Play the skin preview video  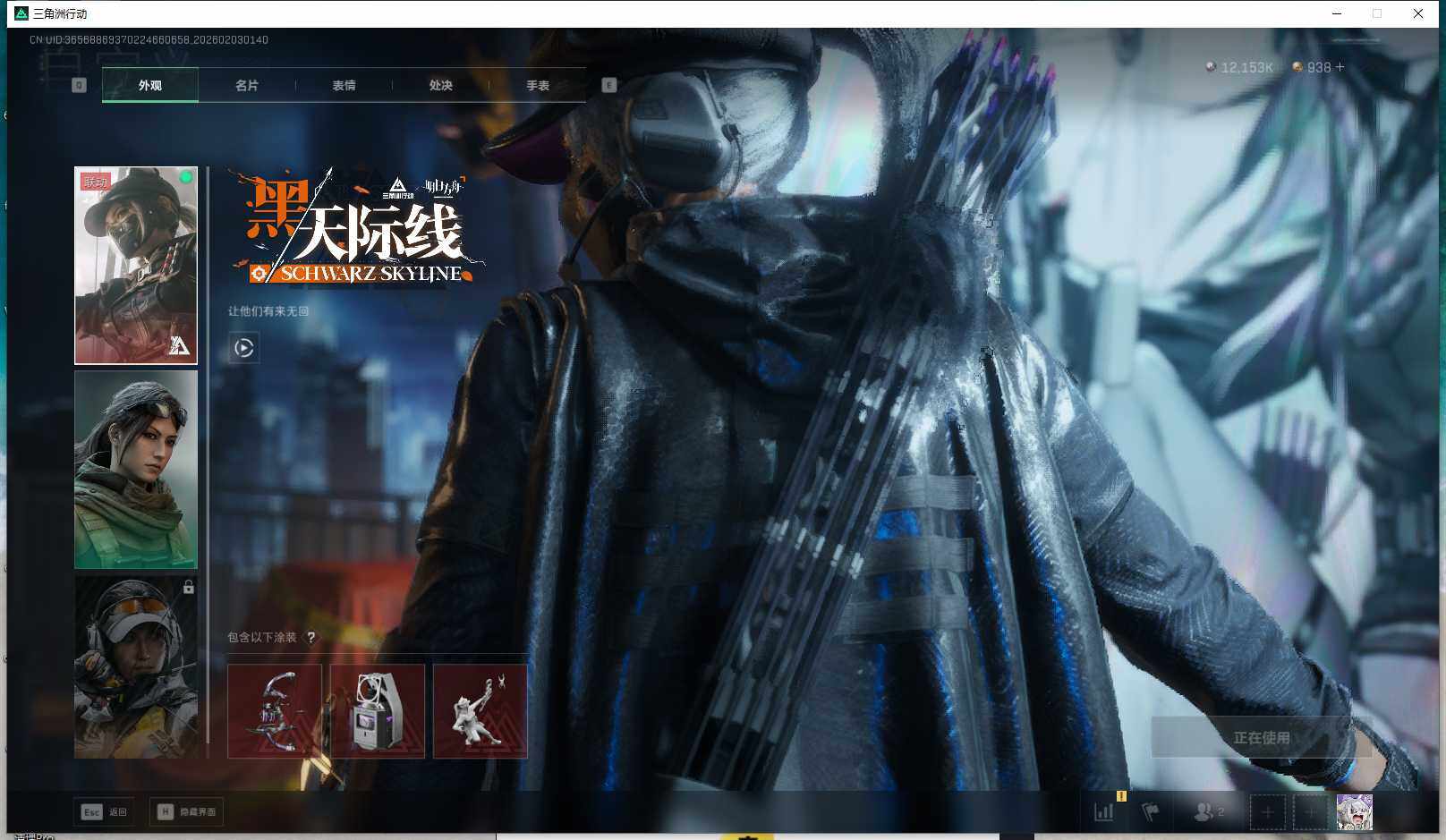[244, 347]
